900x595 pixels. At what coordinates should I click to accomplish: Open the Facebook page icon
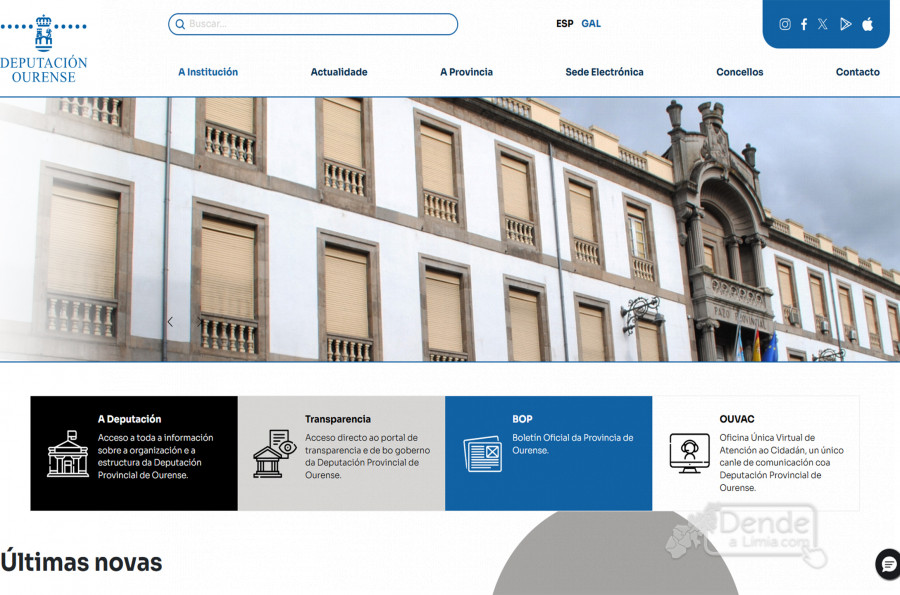pyautogui.click(x=804, y=24)
